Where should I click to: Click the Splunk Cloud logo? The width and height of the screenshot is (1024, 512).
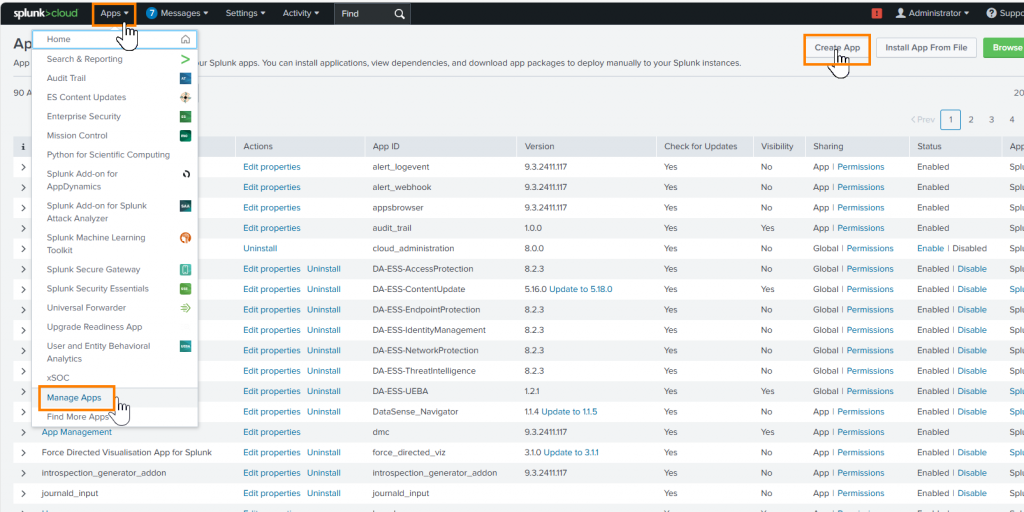(x=45, y=13)
